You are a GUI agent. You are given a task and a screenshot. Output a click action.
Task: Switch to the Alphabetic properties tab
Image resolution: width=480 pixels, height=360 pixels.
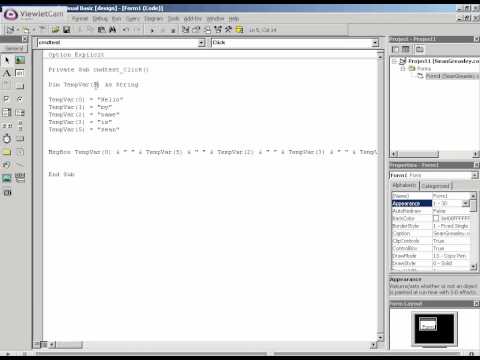click(405, 185)
